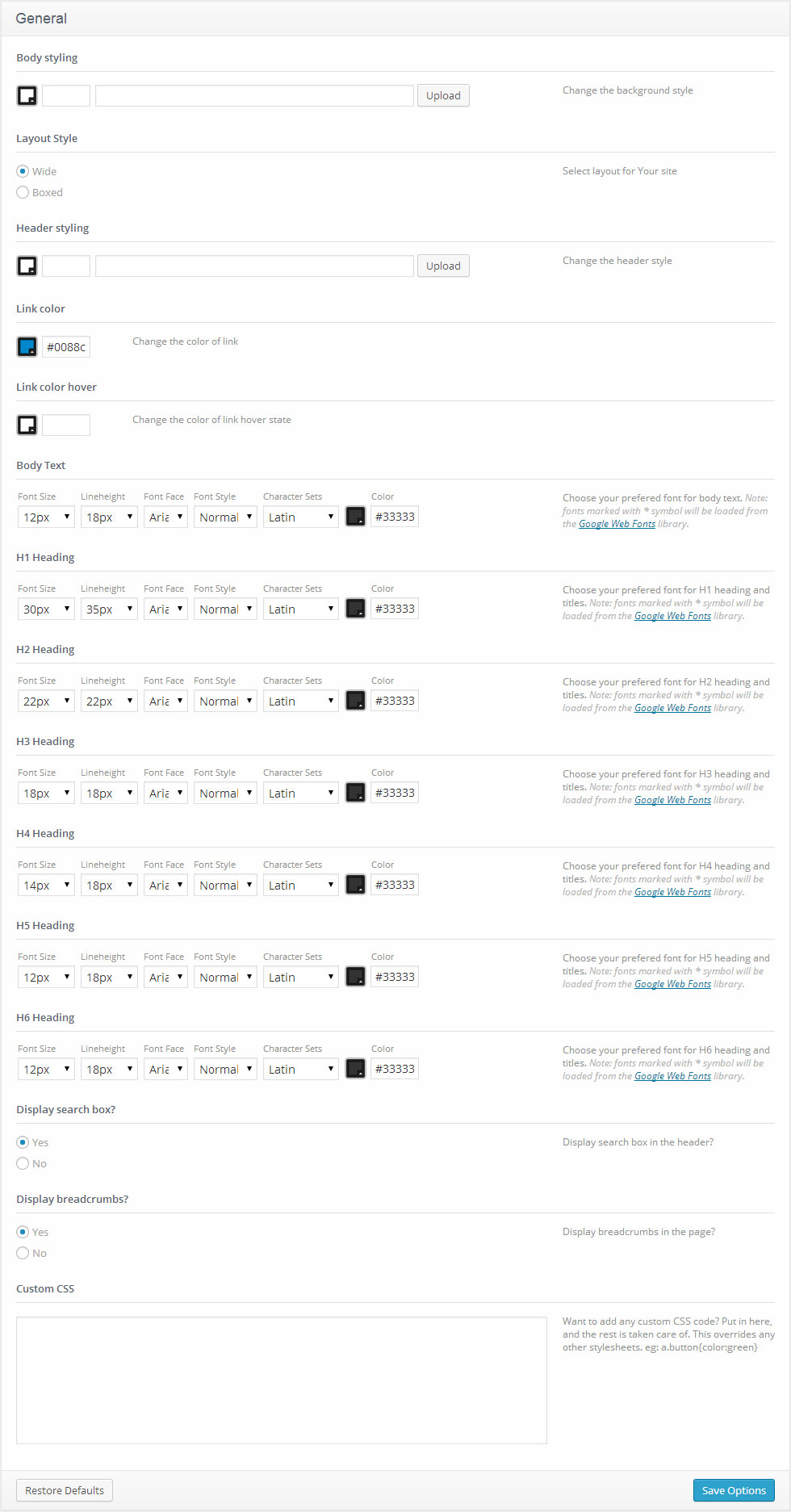Open the H4 Heading Character Sets dropdown
Screen dimensions: 791x1512
click(x=300, y=886)
